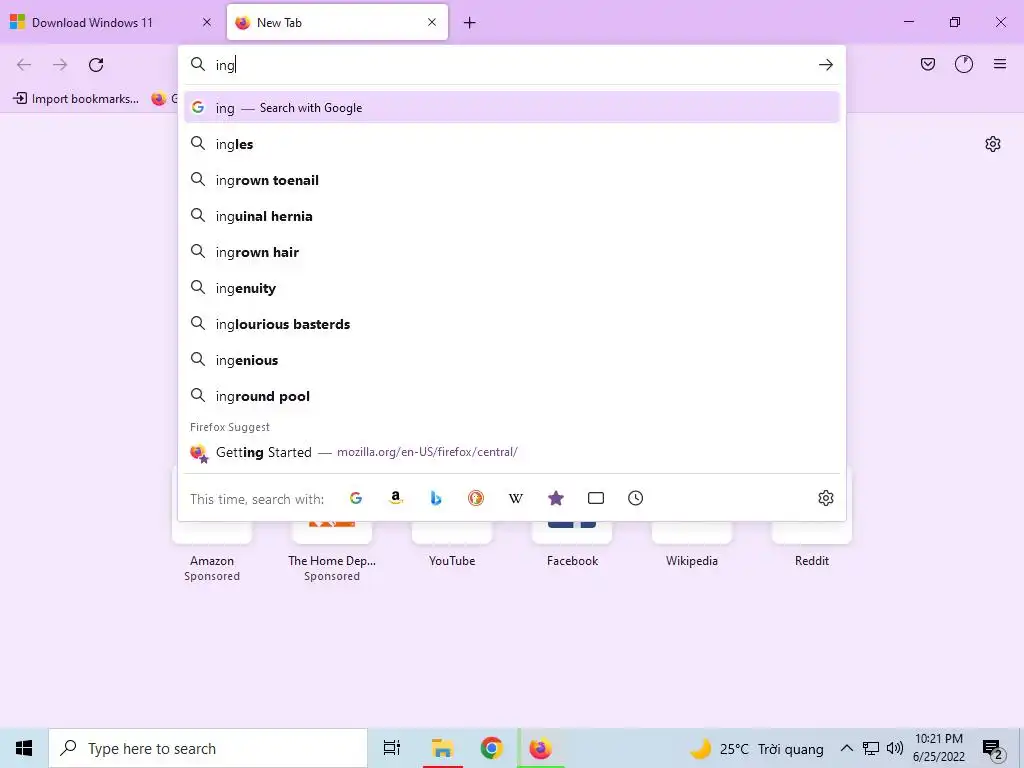Open the Windows Start menu
Screen dimensions: 1024x768
[x=24, y=748]
